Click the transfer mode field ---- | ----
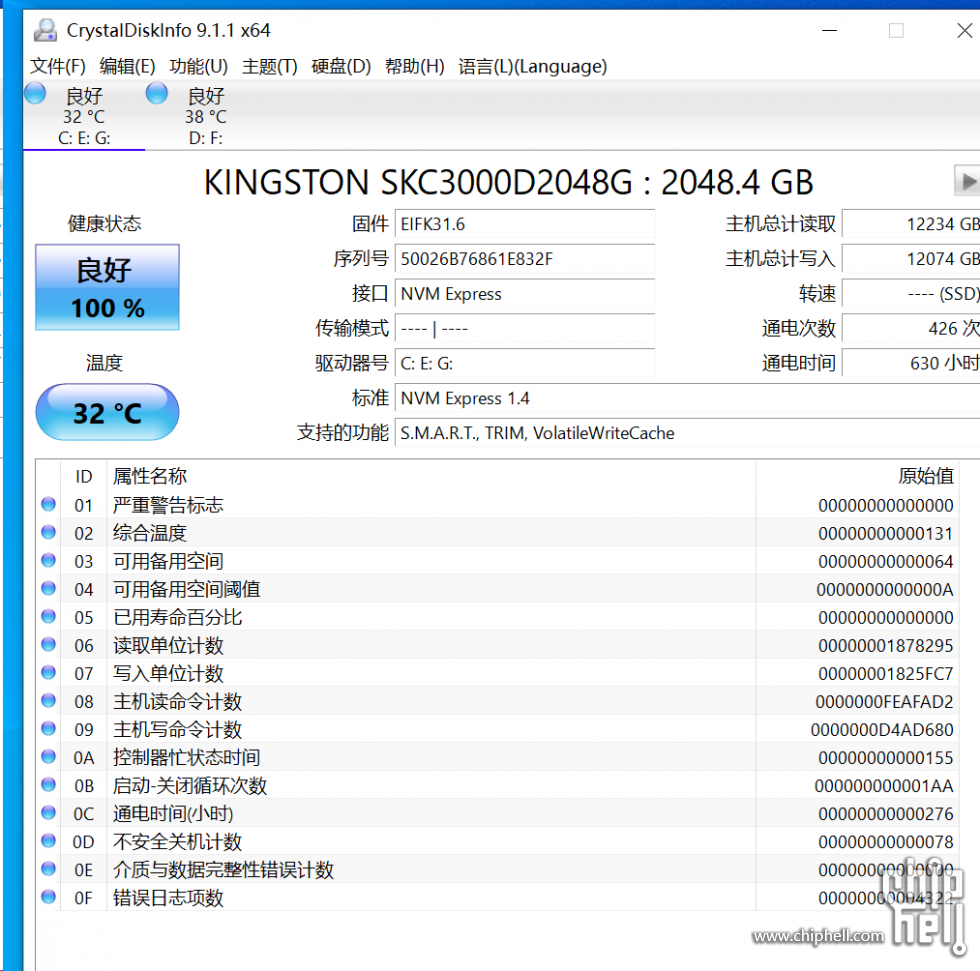This screenshot has width=980, height=971. pyautogui.click(x=525, y=329)
